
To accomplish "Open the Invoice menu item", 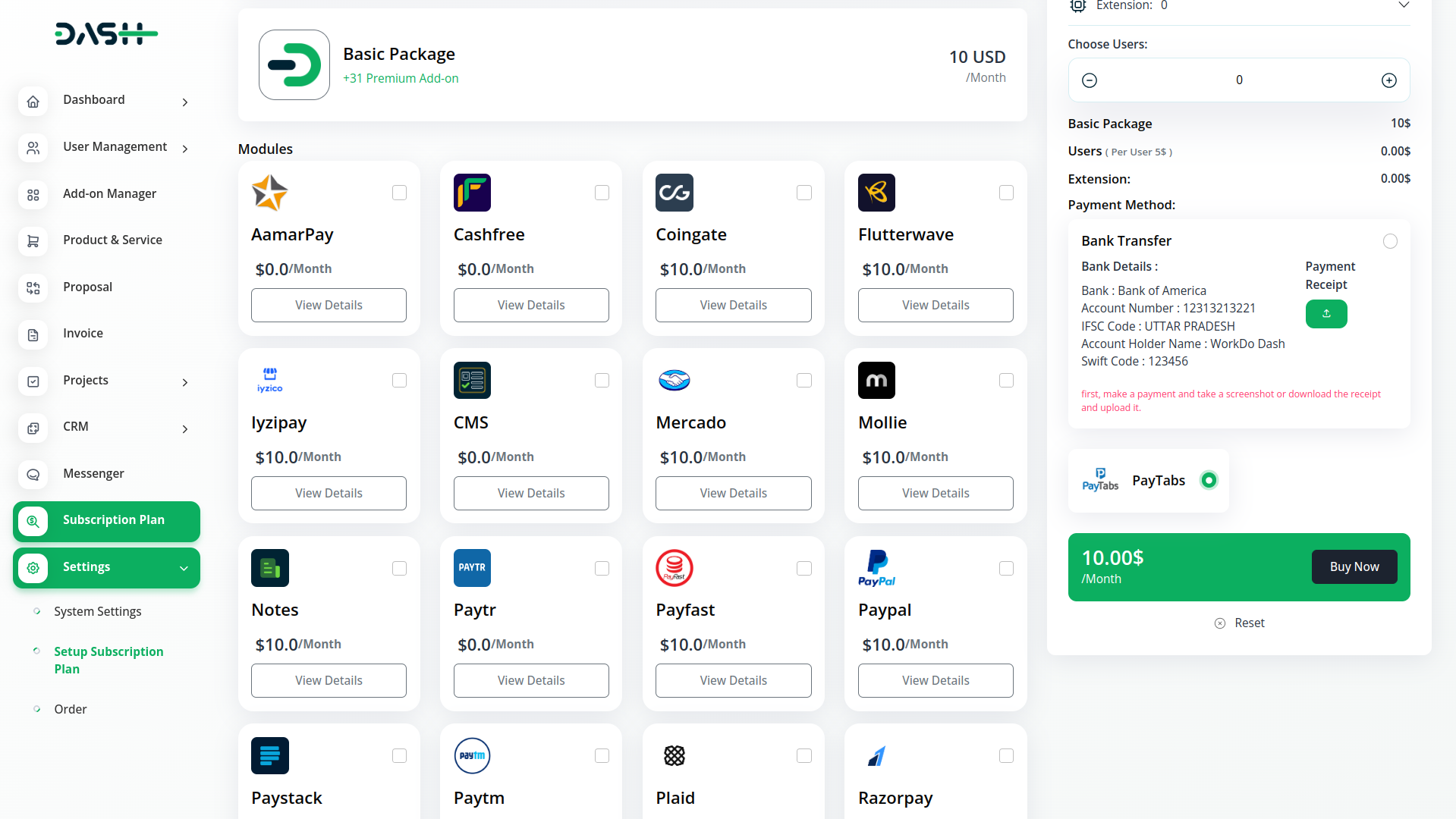I will pos(83,333).
